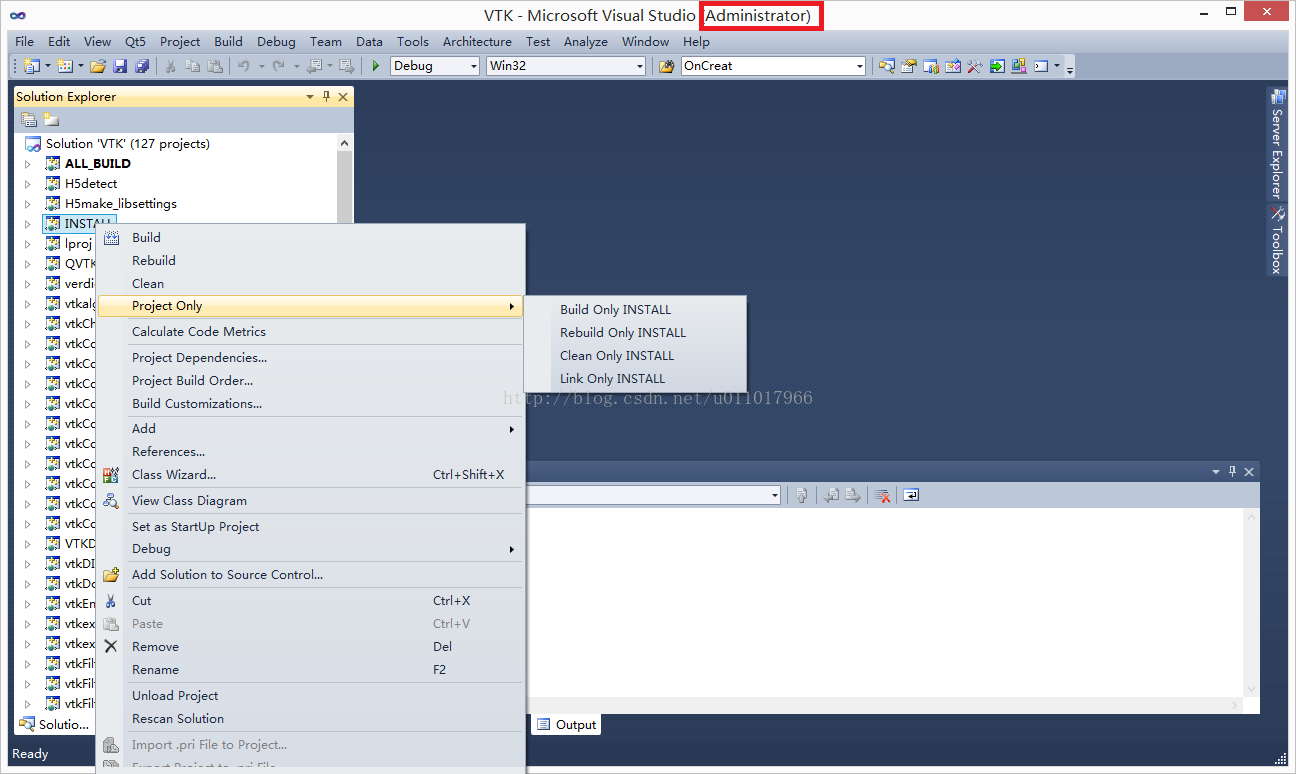
Task: Expand the H5detect project node
Action: (x=28, y=183)
